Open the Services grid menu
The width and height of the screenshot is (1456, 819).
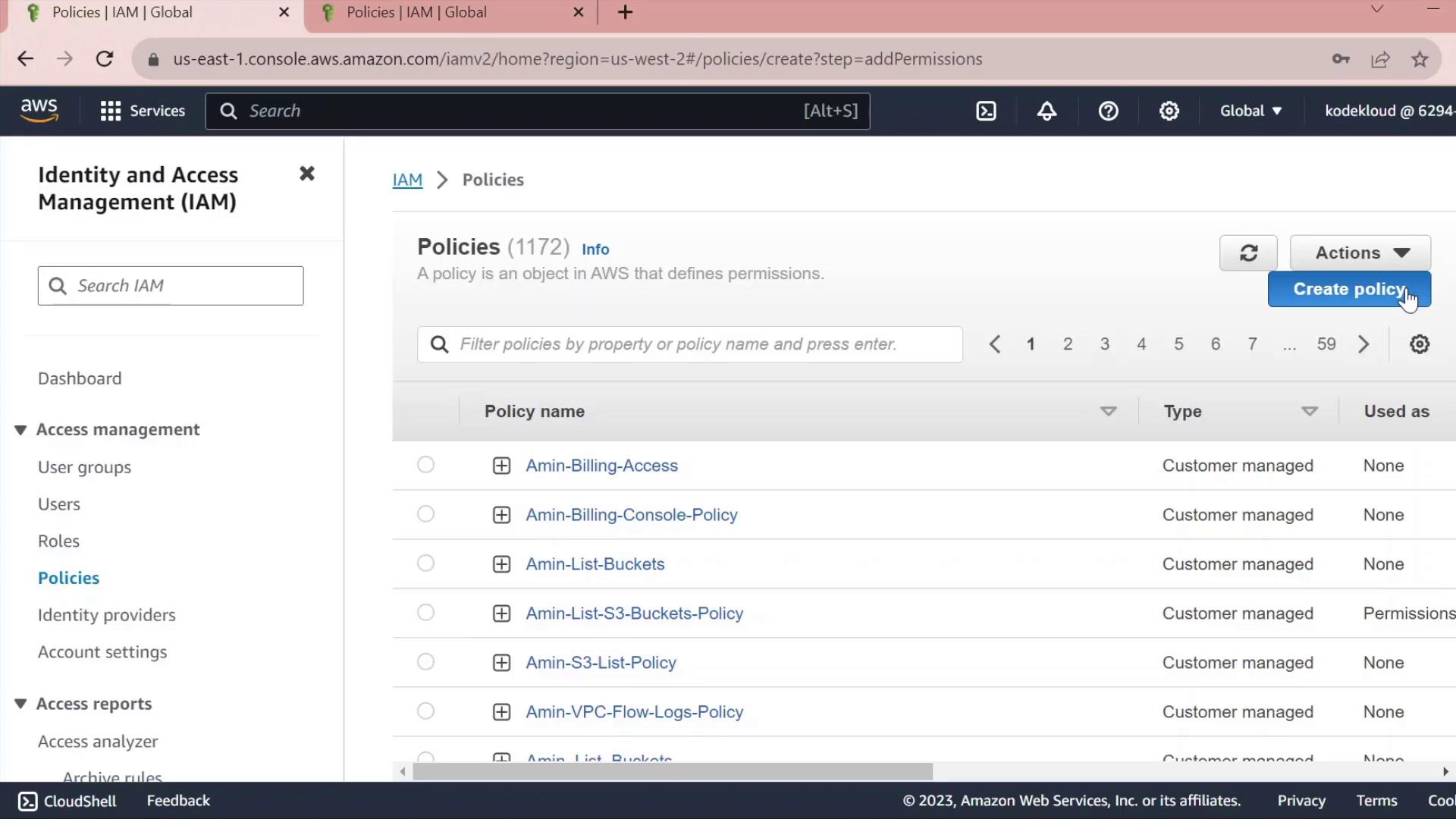(142, 111)
